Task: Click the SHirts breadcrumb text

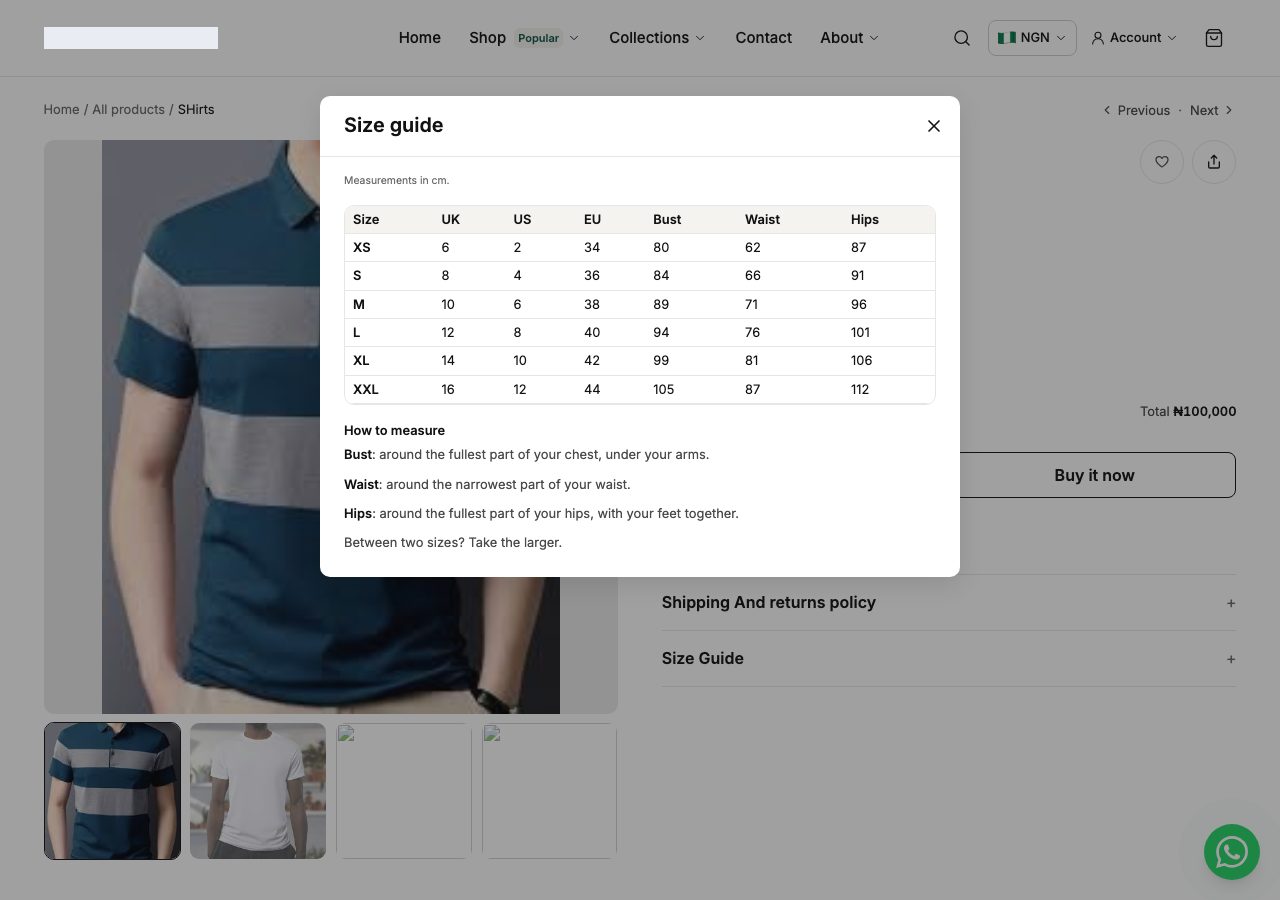Action: point(196,109)
